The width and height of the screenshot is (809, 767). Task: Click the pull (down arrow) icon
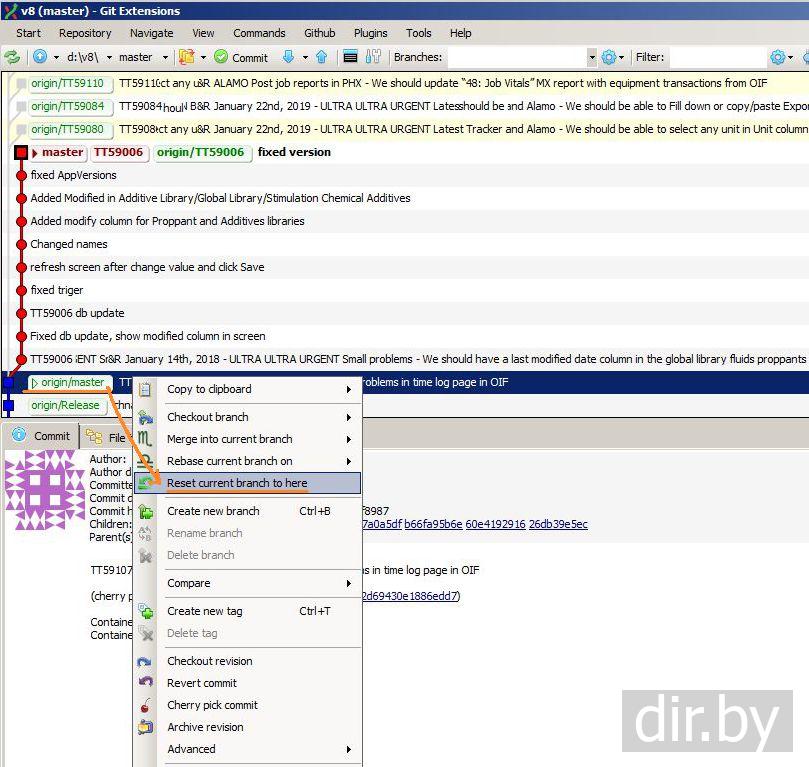tap(289, 57)
